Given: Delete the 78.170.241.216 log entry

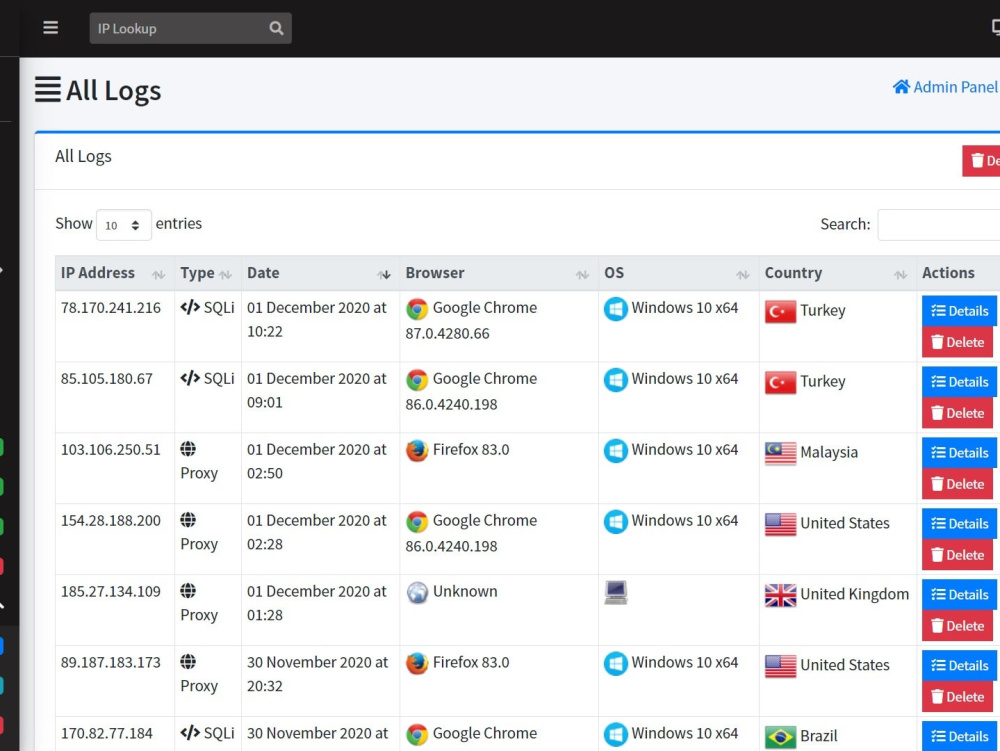Looking at the screenshot, I should [x=957, y=342].
